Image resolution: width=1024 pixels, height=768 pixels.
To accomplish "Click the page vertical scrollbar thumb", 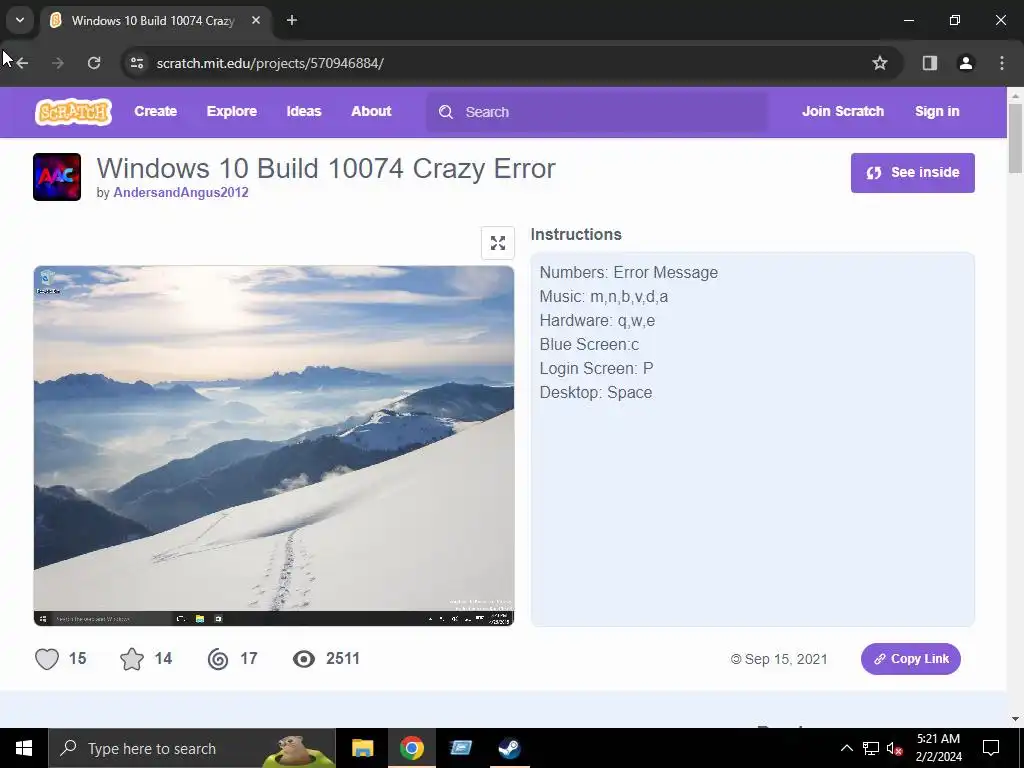I will [1015, 138].
